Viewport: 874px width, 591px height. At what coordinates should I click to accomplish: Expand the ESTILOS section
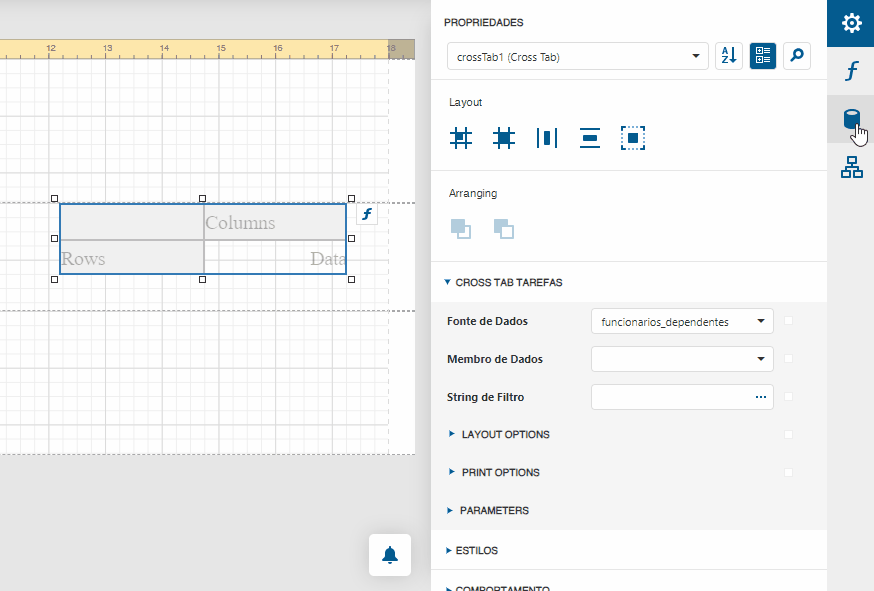pyautogui.click(x=476, y=550)
